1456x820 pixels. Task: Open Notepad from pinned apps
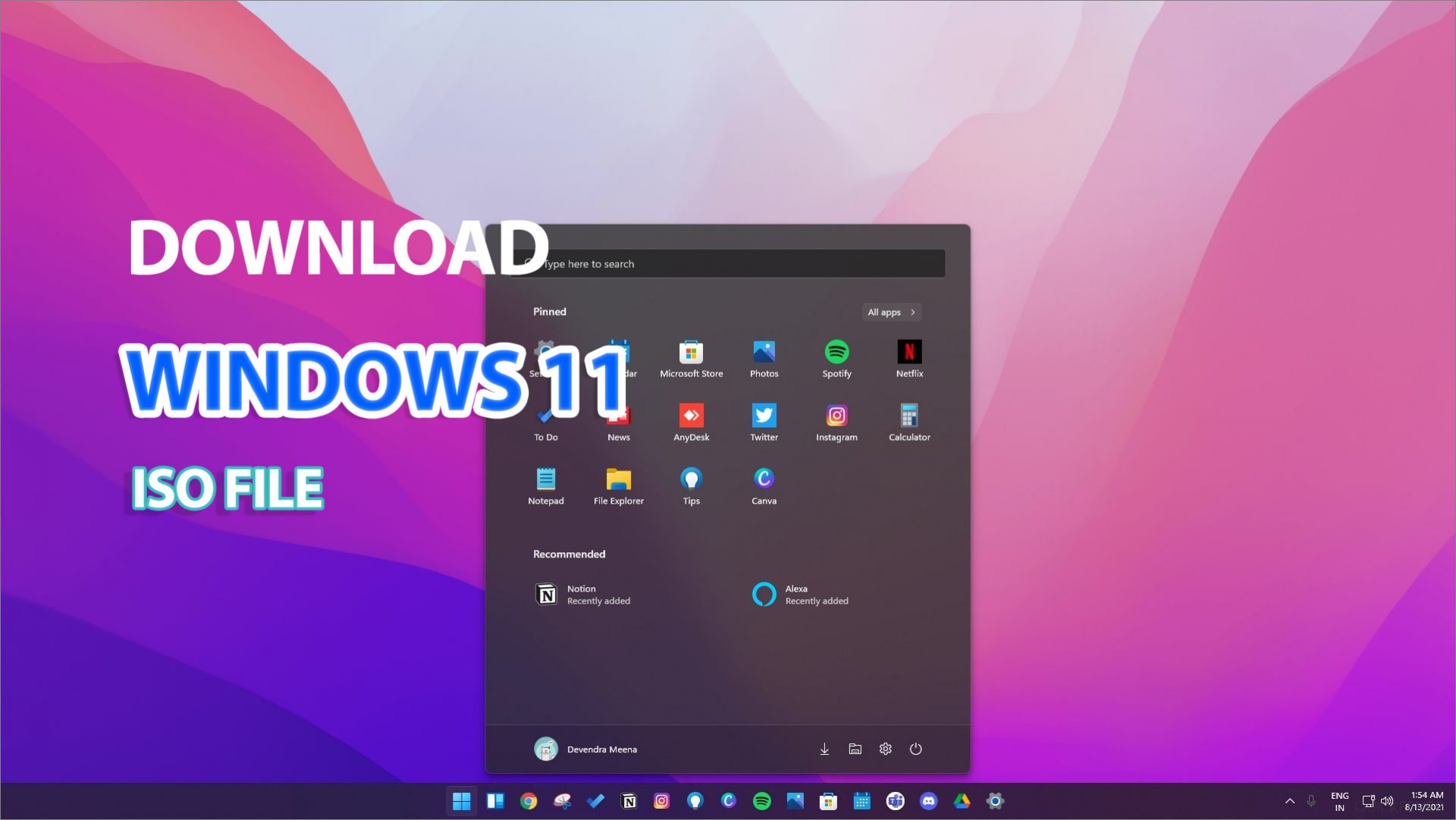(x=545, y=487)
